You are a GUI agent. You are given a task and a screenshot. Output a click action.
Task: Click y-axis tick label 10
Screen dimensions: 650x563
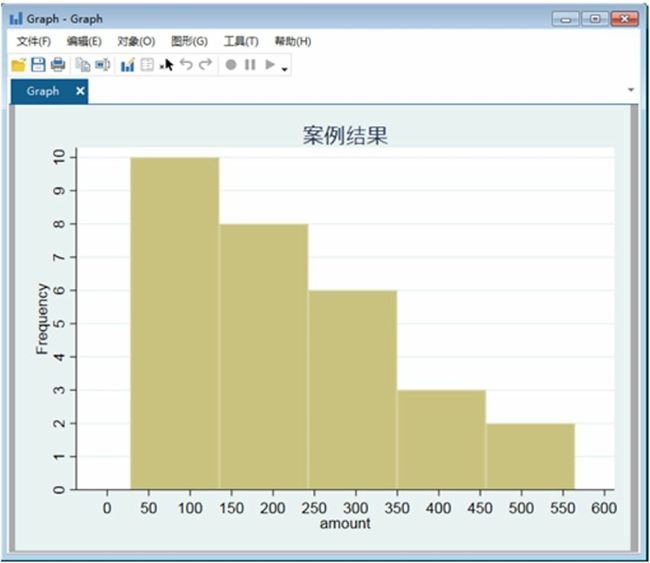59,157
